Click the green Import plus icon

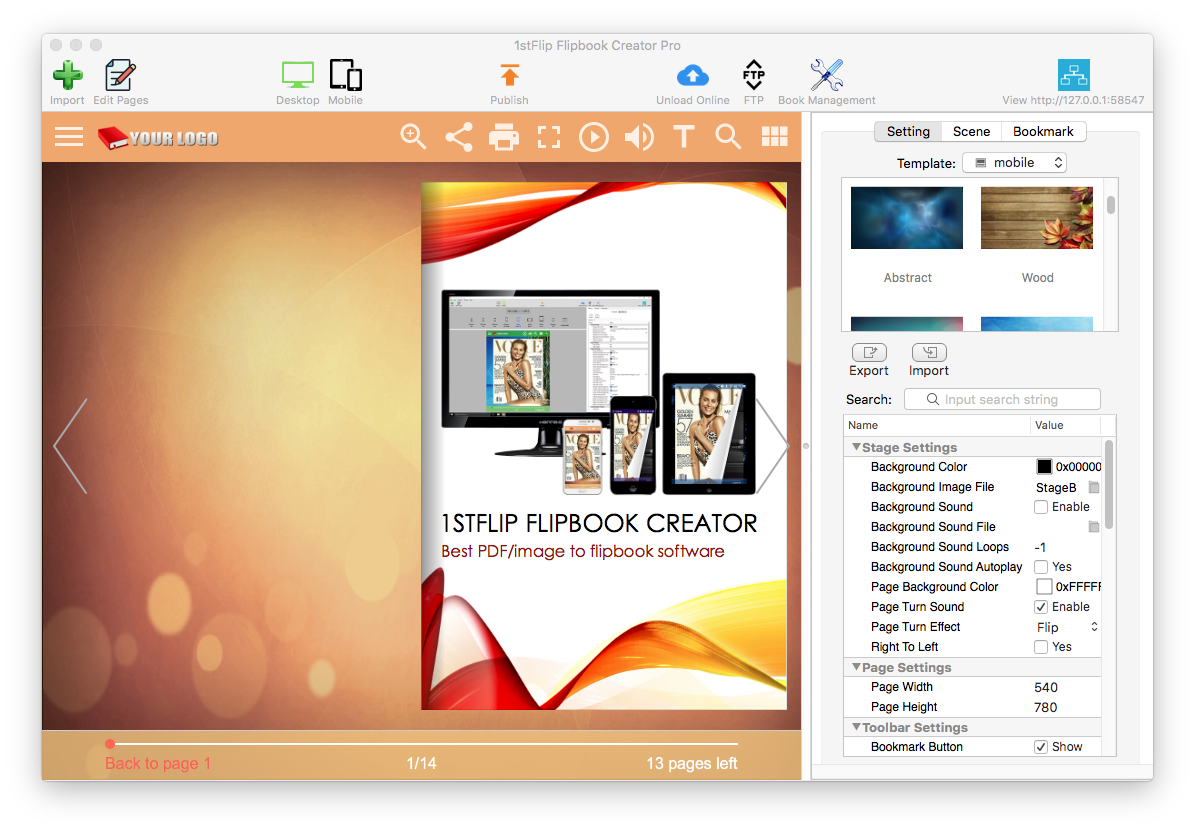[x=67, y=75]
